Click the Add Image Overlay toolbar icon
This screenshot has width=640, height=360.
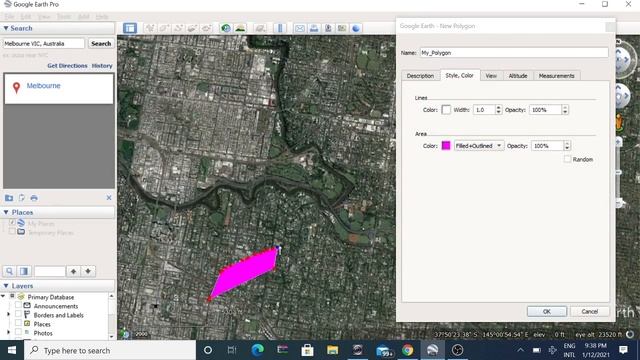192,28
